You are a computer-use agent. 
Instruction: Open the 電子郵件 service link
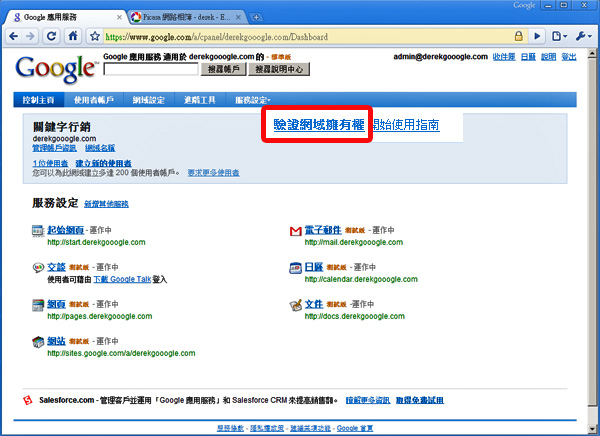(323, 230)
